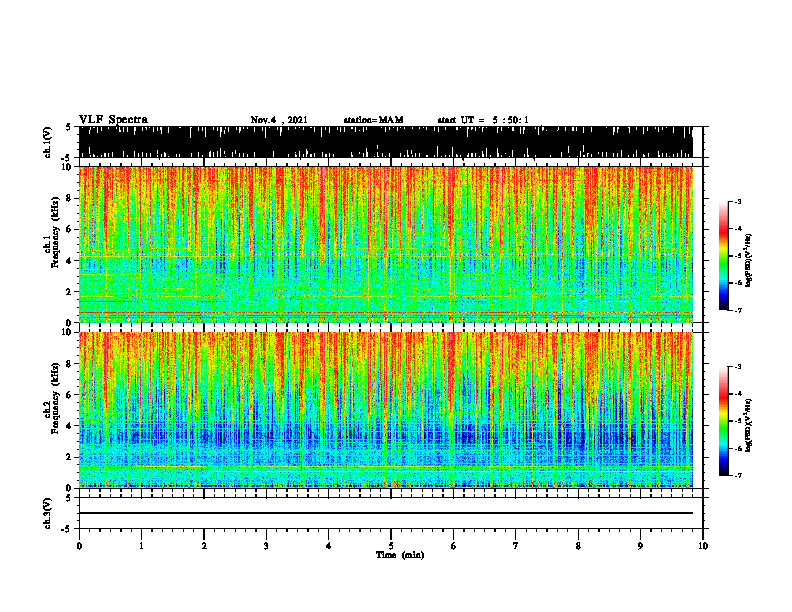Click the ch.1 color bar log(PSD) label
The height and width of the screenshot is (612, 792).
click(749, 260)
